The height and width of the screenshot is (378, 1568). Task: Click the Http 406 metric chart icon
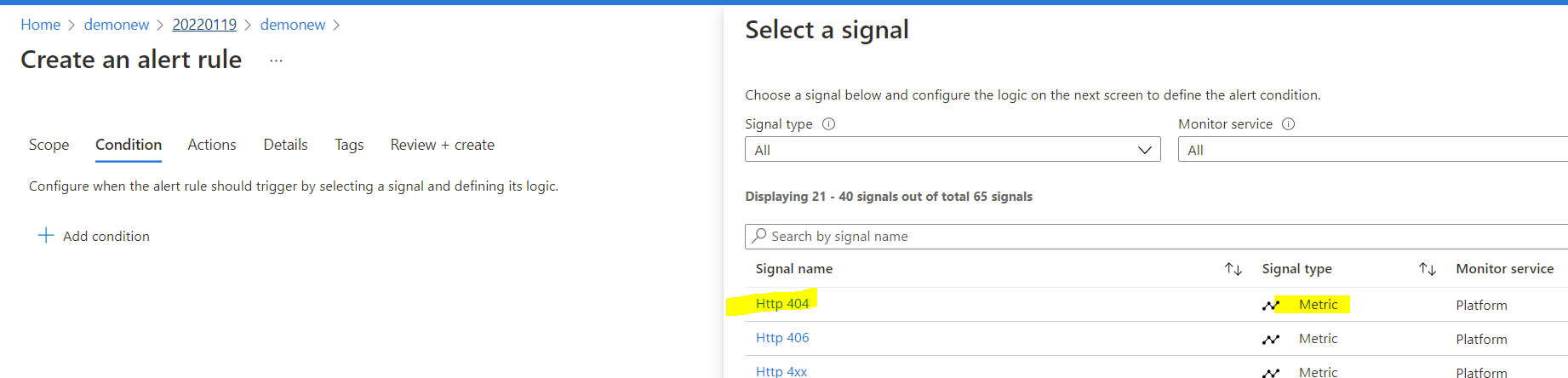coord(1271,339)
